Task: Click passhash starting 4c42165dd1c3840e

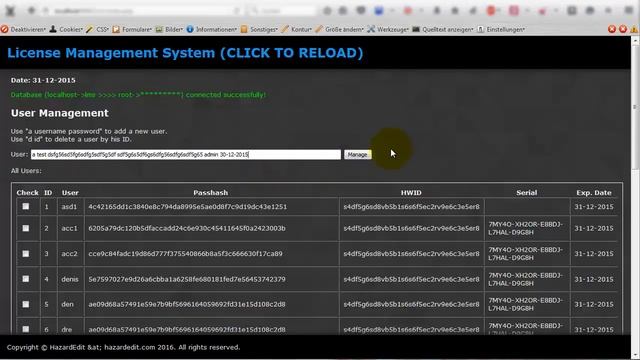Action: coord(187,207)
